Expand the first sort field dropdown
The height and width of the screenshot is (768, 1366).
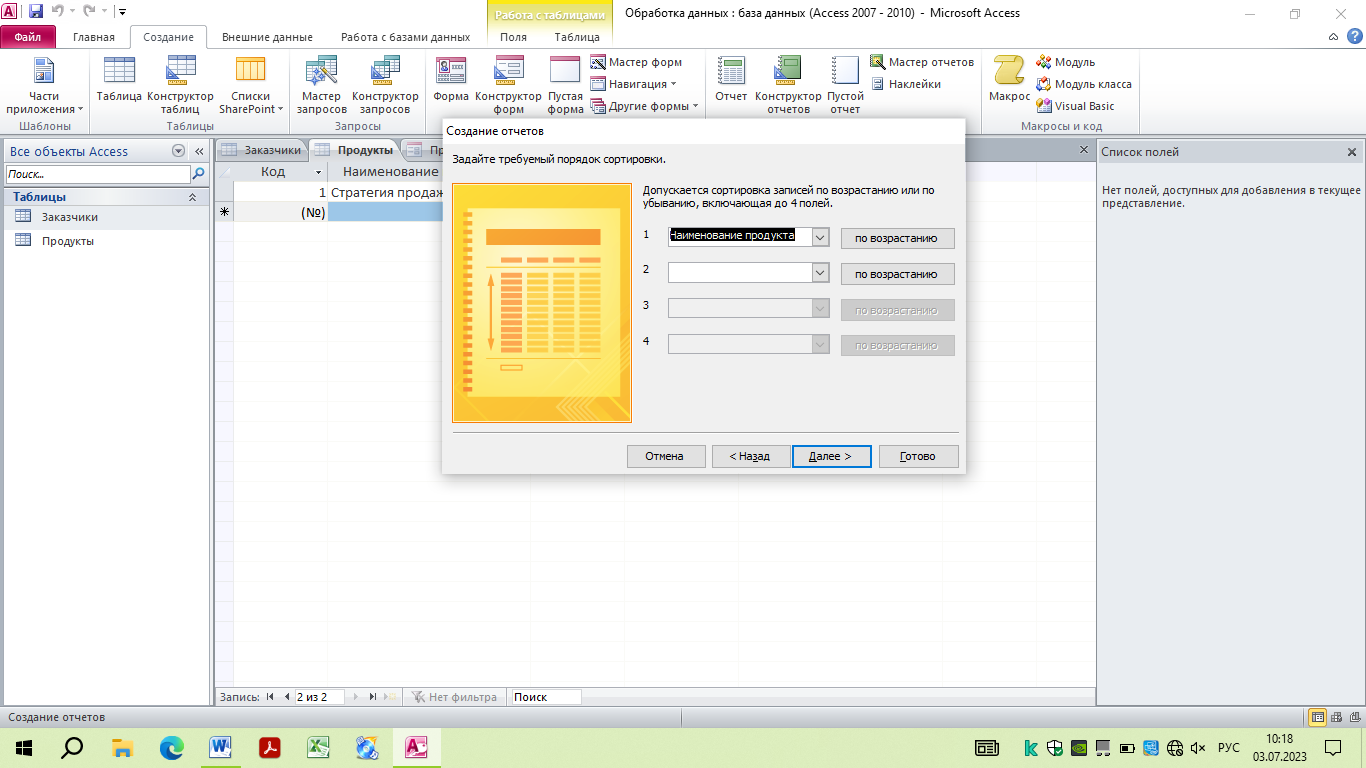(820, 237)
